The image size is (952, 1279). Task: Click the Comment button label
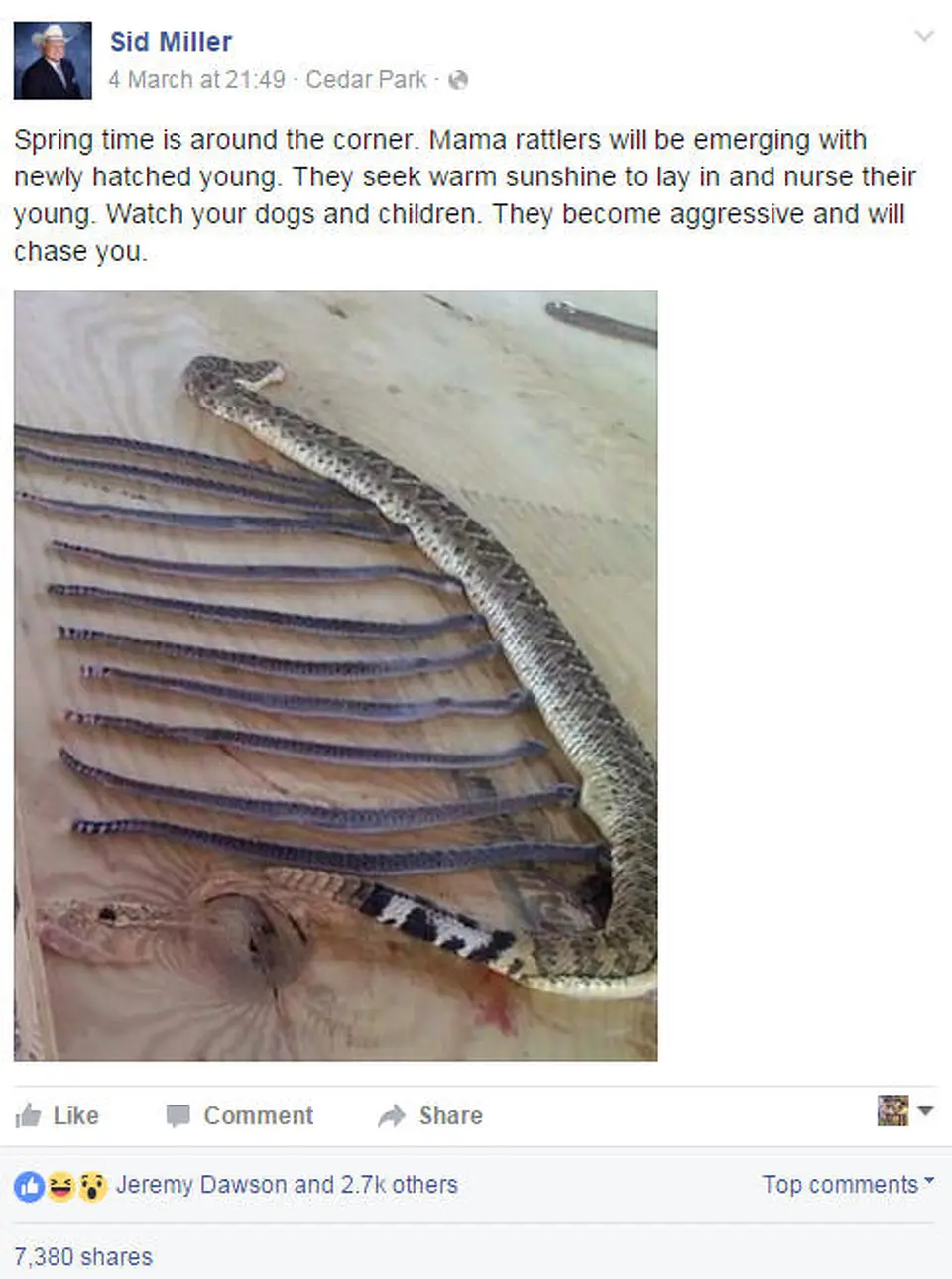[259, 1116]
